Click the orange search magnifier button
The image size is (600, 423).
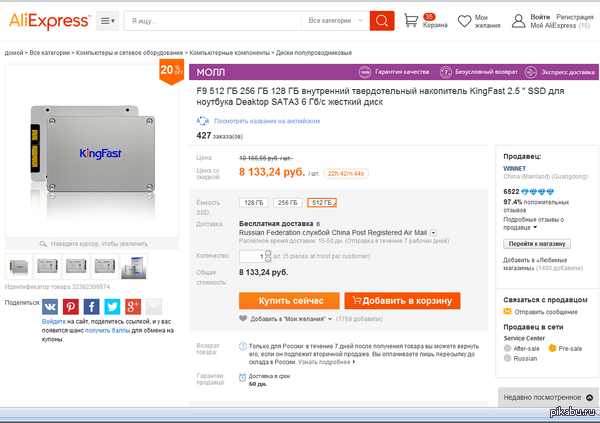(382, 21)
